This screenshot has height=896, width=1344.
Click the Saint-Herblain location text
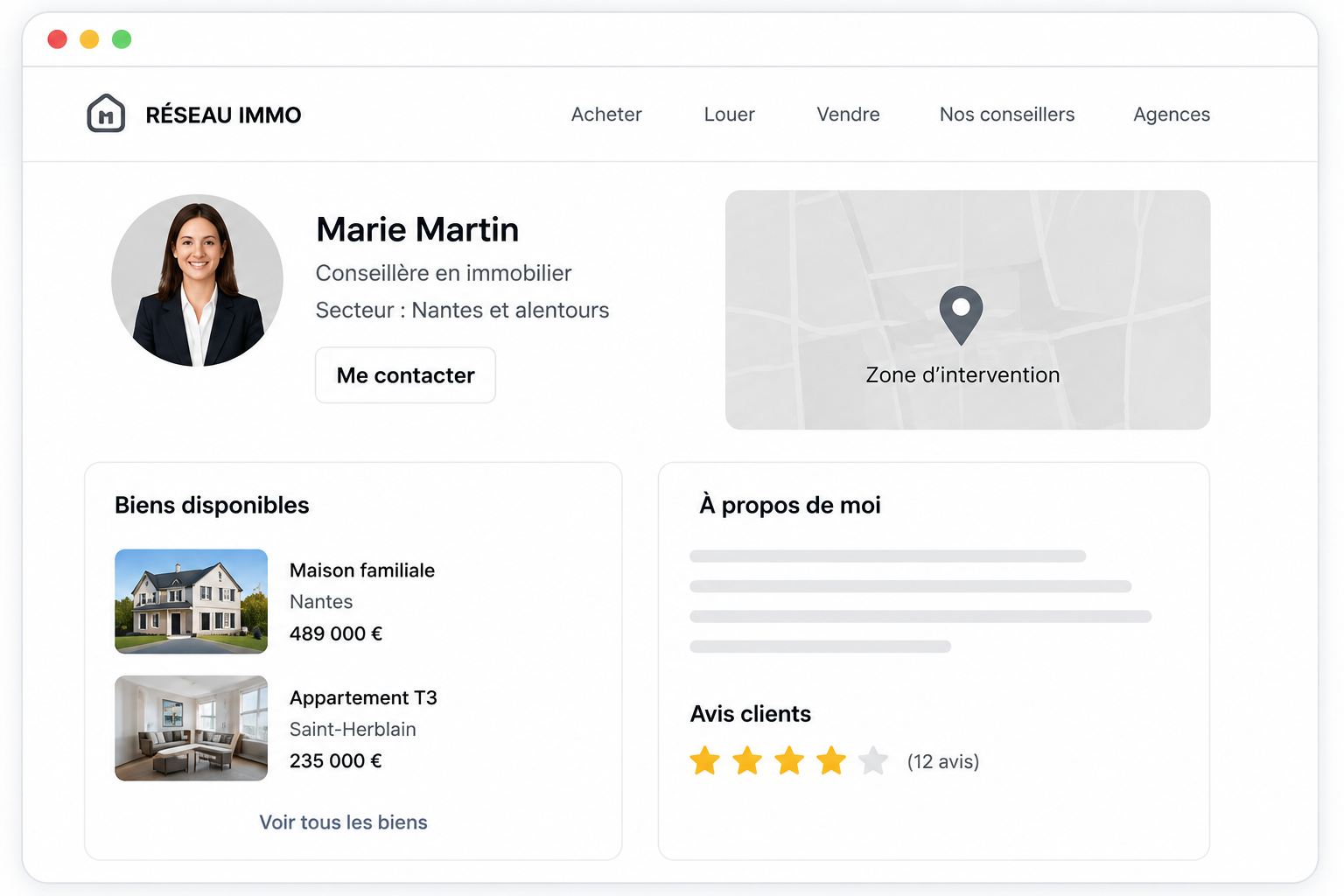(x=353, y=729)
